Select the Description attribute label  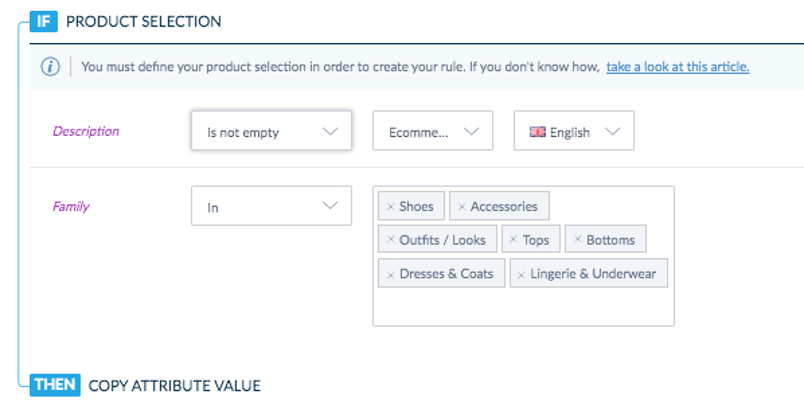pyautogui.click(x=86, y=131)
